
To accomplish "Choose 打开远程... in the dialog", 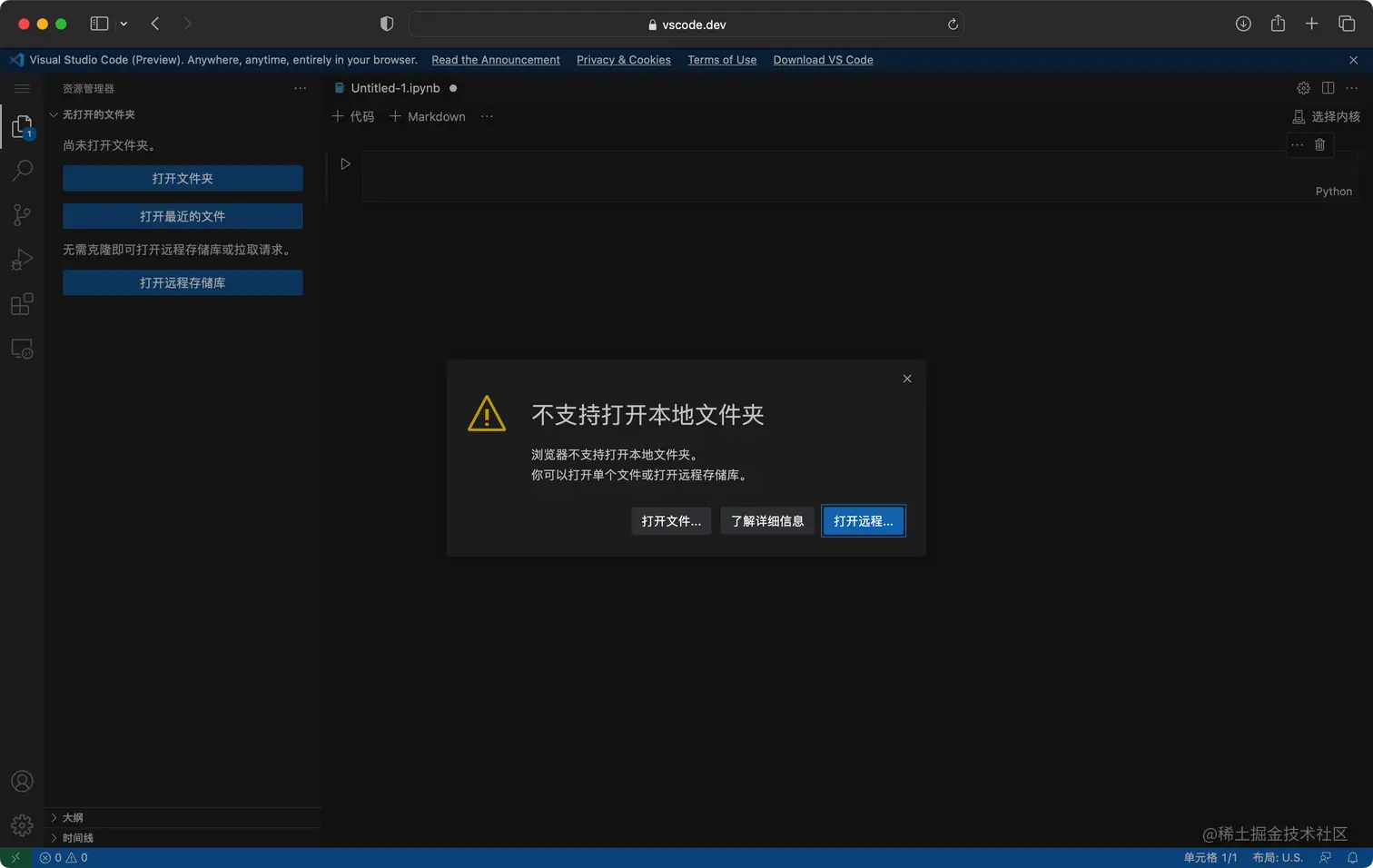I will tap(864, 521).
